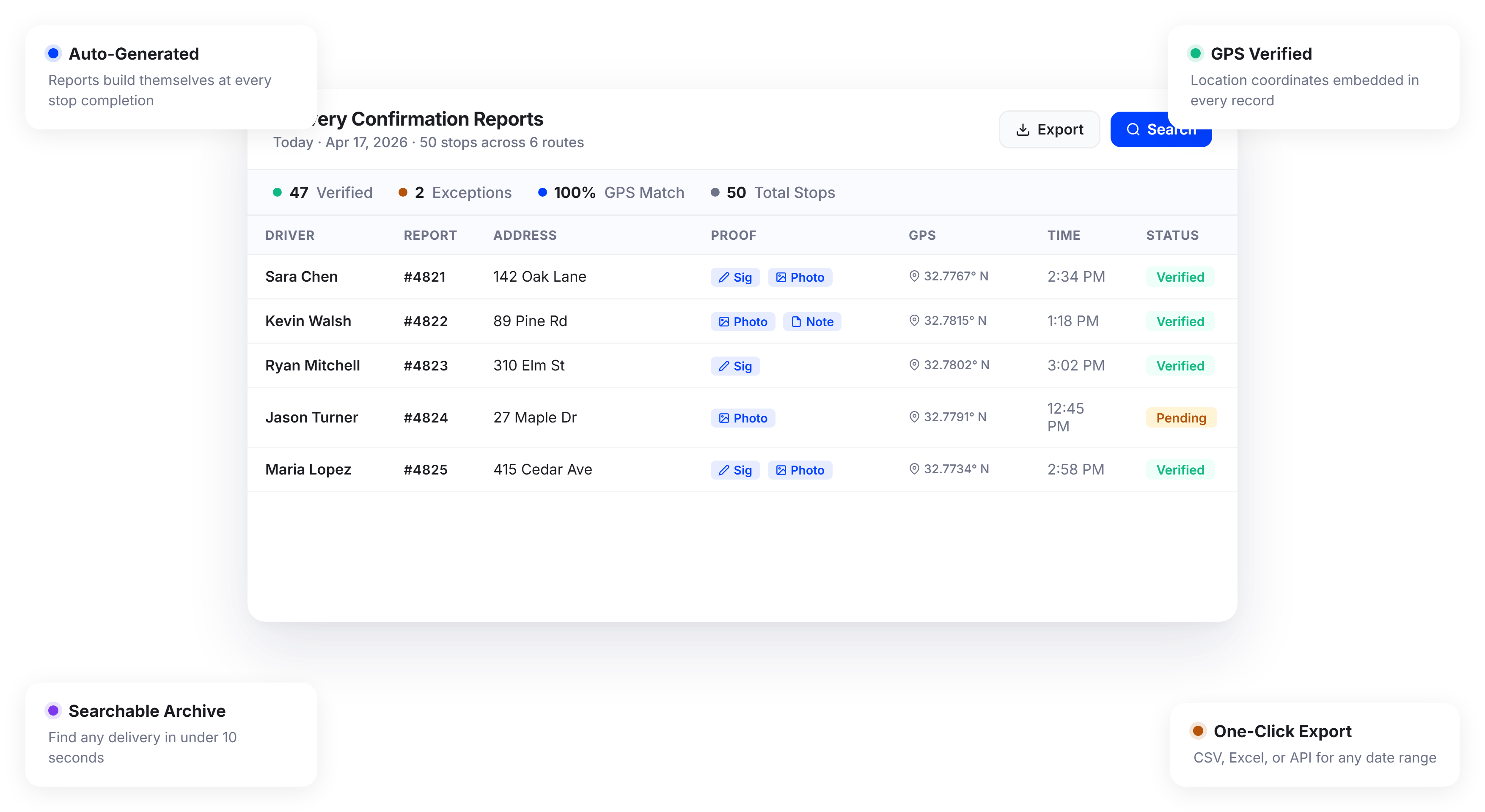Screen dimensions: 1485x812
Task: Open Sig proof for Maria Lopez
Action: (x=735, y=470)
